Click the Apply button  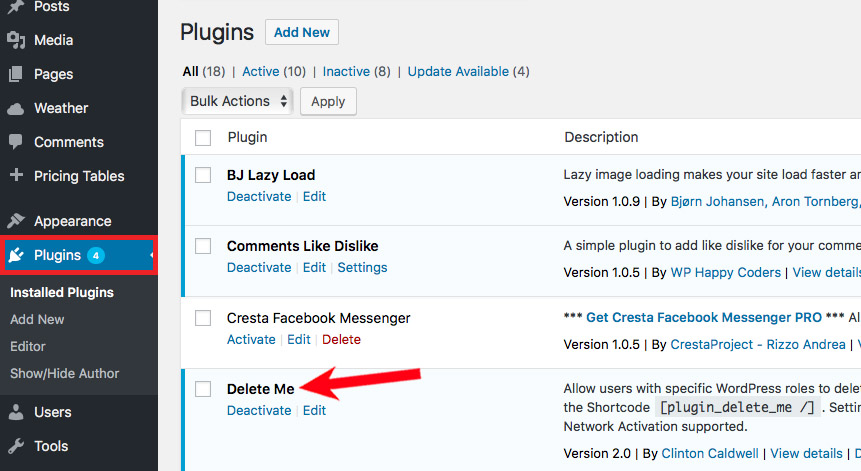pos(328,102)
